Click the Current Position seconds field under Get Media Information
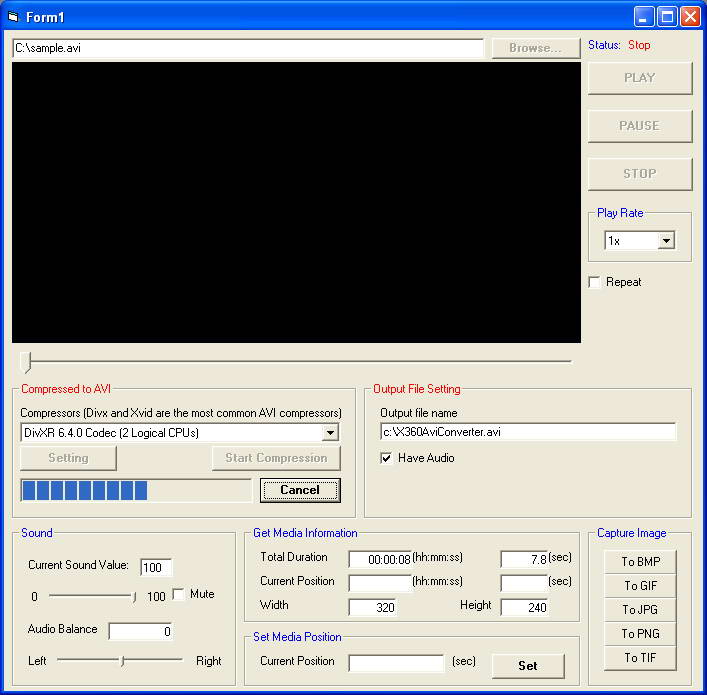 point(524,583)
